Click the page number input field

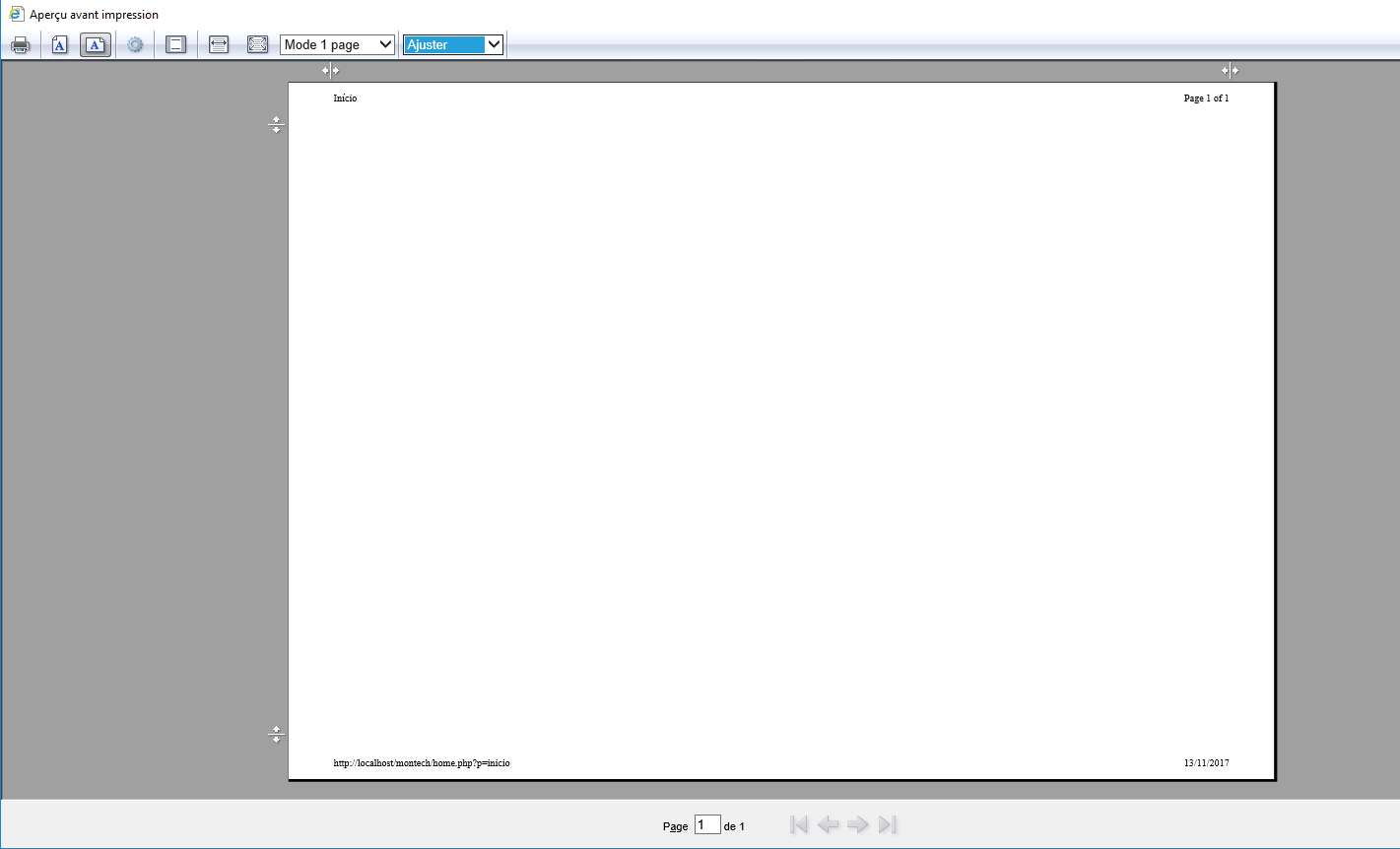click(x=707, y=825)
